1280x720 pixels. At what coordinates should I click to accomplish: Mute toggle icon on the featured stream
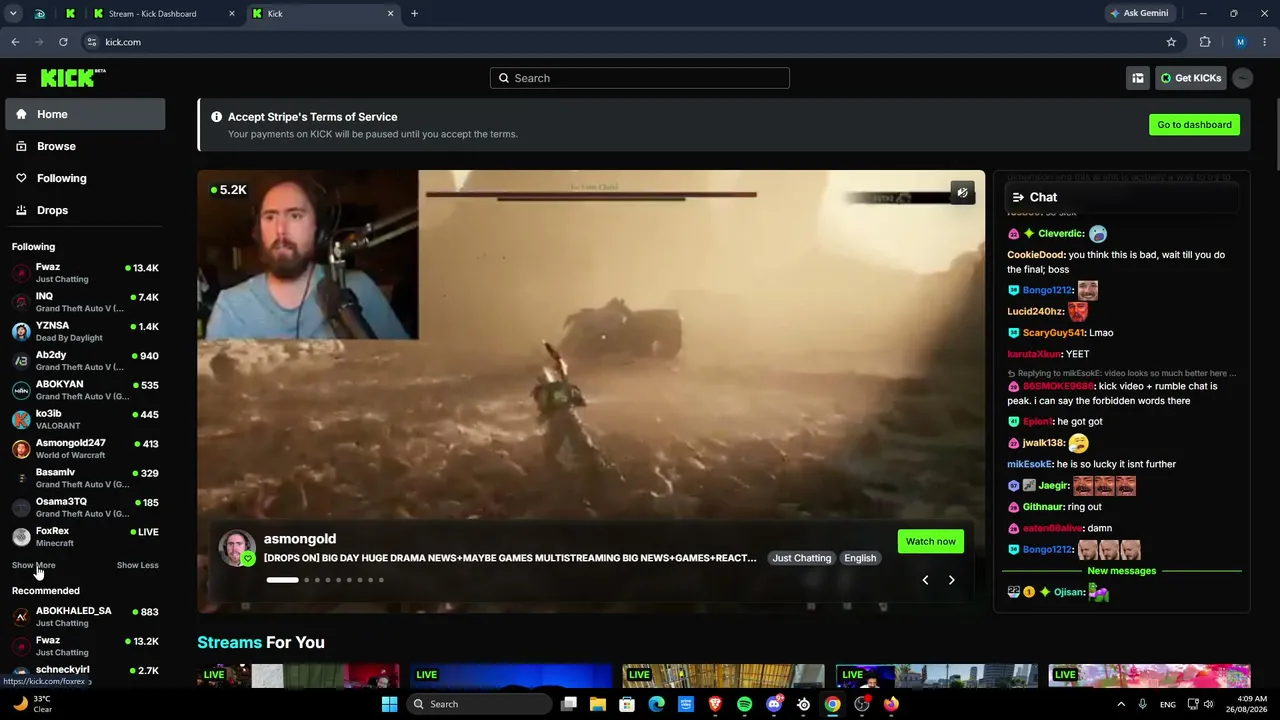(962, 193)
